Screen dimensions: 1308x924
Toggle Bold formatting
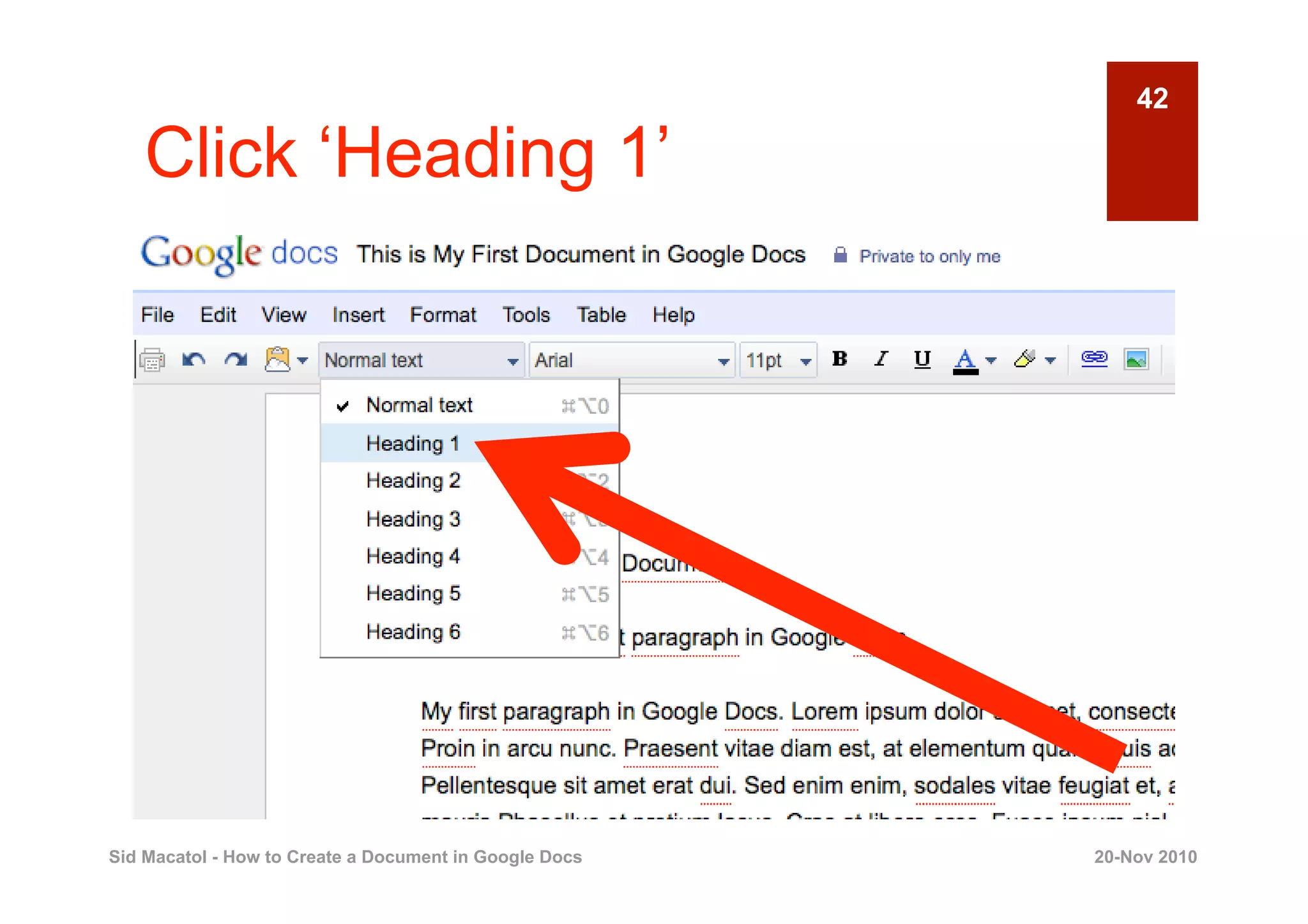point(840,359)
